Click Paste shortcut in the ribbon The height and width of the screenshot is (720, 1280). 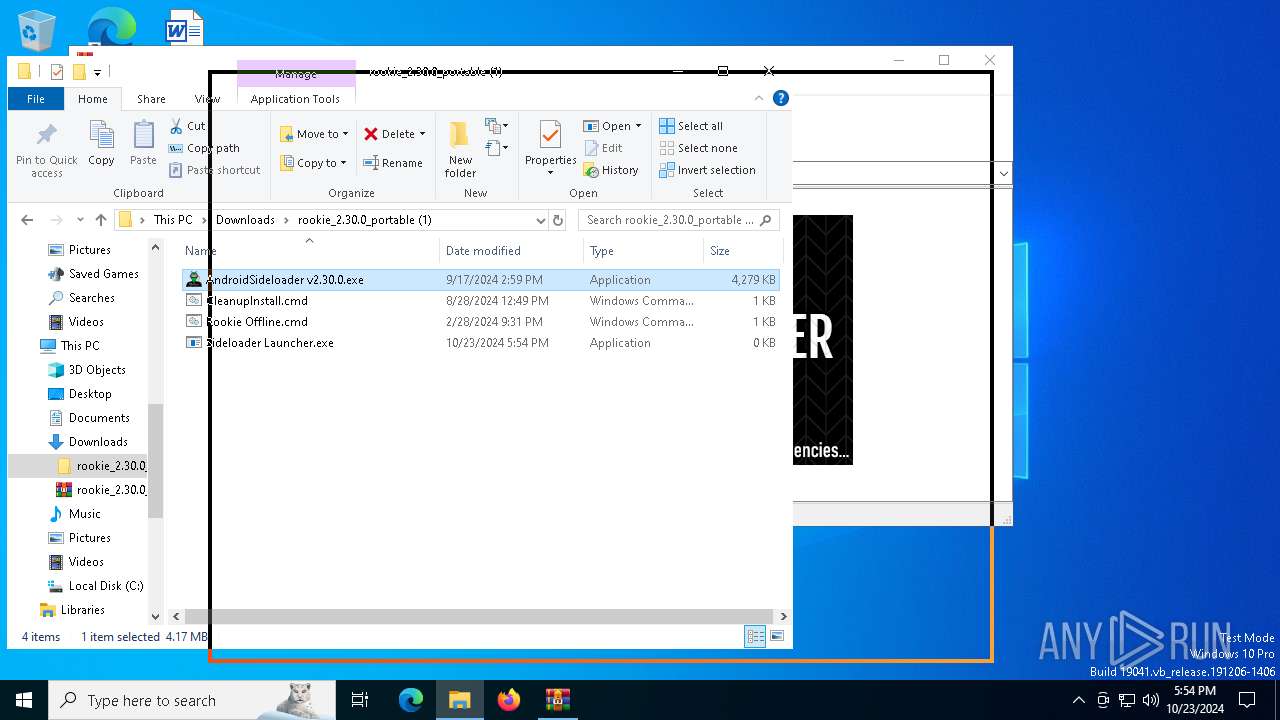tap(215, 170)
